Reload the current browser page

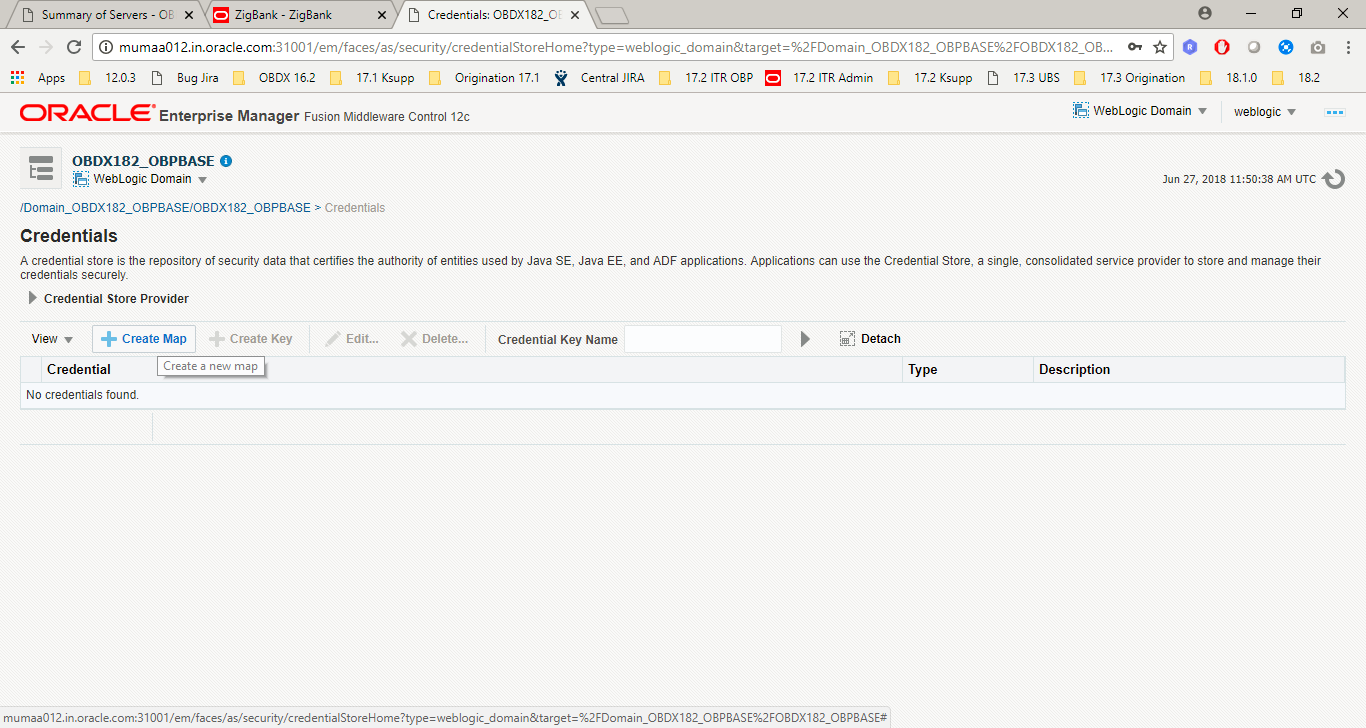(73, 47)
